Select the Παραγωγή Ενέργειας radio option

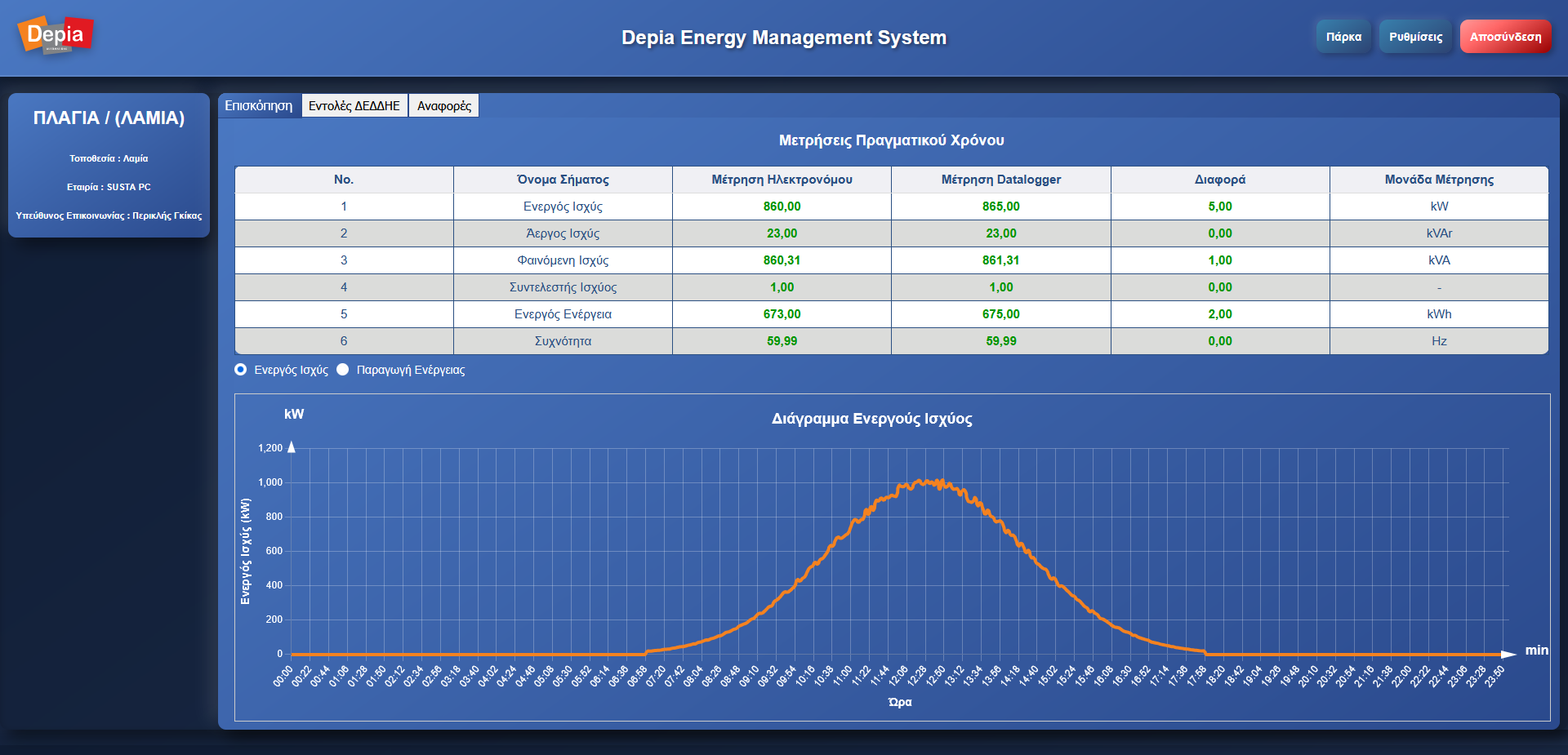pos(343,370)
